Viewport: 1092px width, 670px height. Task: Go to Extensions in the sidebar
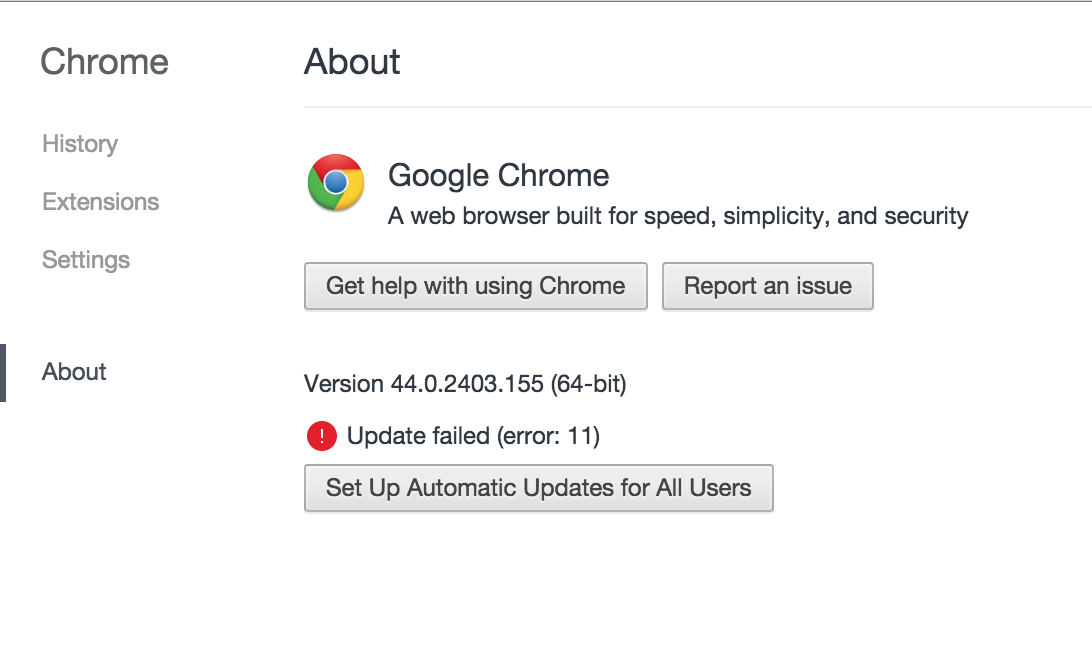101,201
